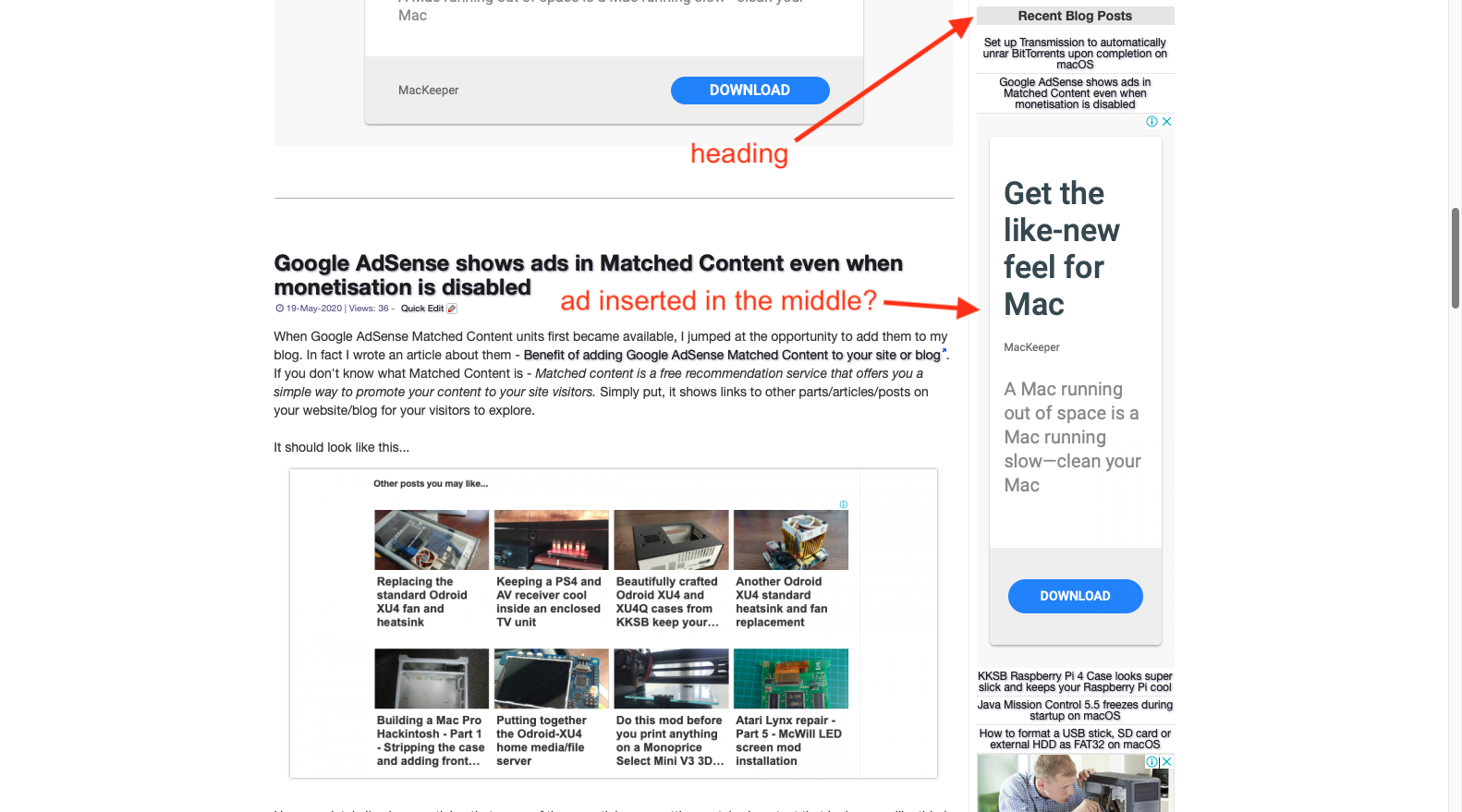1462x812 pixels.
Task: Open sidebar 'Google AdSense shows ads' post link
Action: tap(1075, 93)
